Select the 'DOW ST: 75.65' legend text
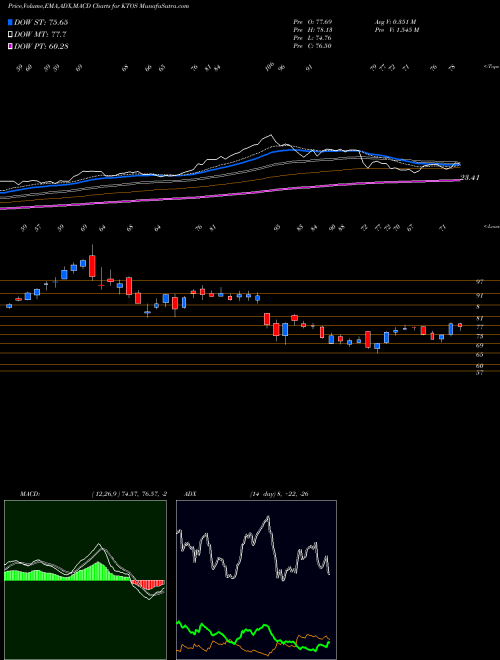The height and width of the screenshot is (660, 500). (41, 22)
